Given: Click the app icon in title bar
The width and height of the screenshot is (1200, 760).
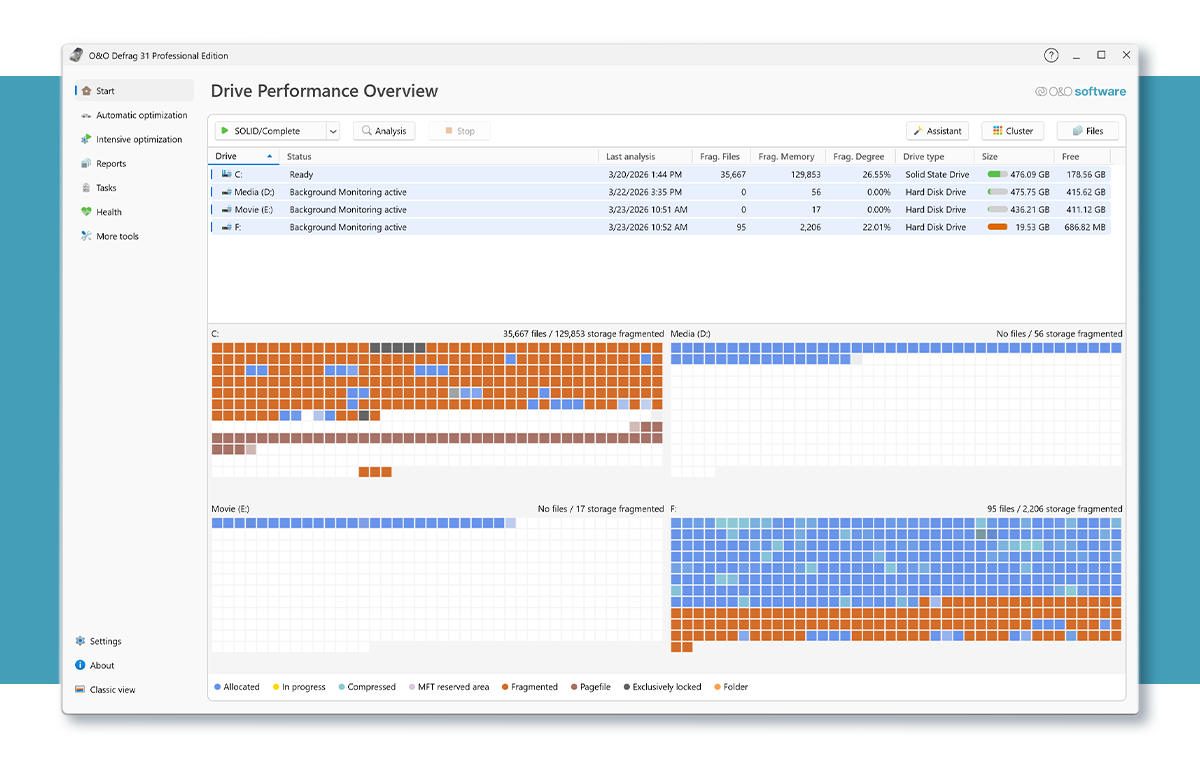Looking at the screenshot, I should tap(77, 56).
